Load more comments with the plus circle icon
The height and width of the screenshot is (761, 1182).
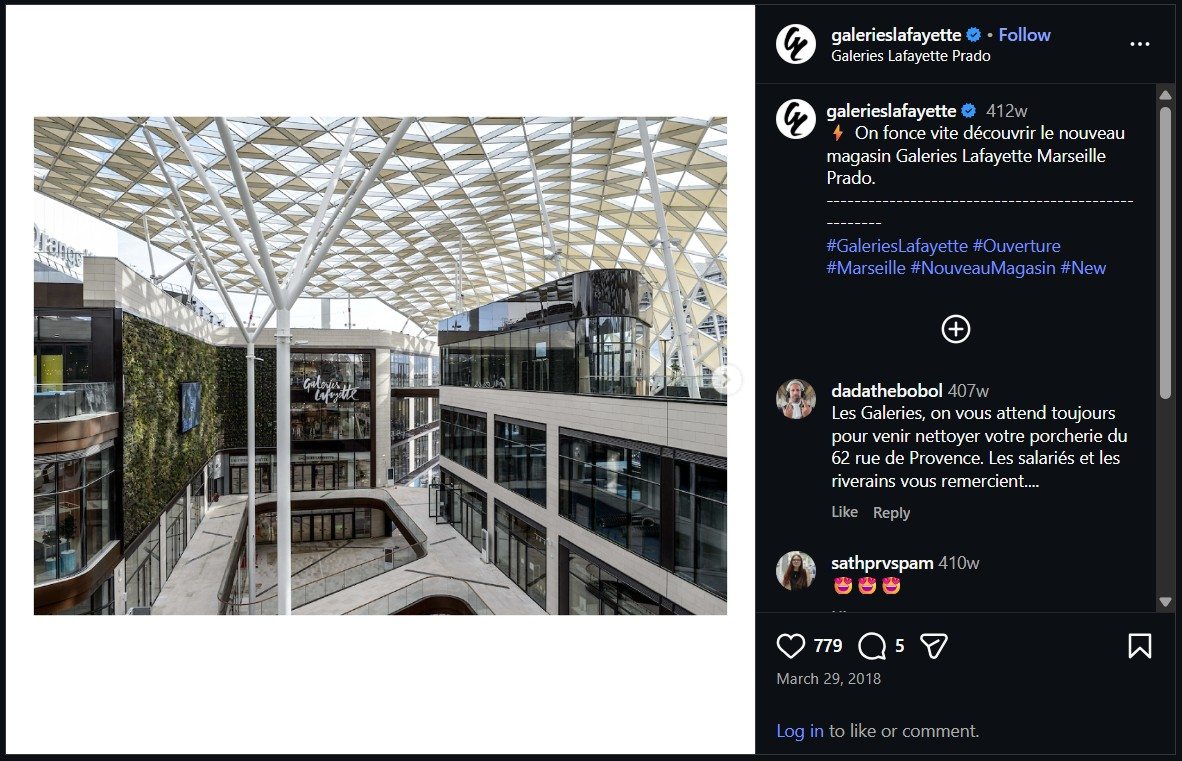click(955, 328)
